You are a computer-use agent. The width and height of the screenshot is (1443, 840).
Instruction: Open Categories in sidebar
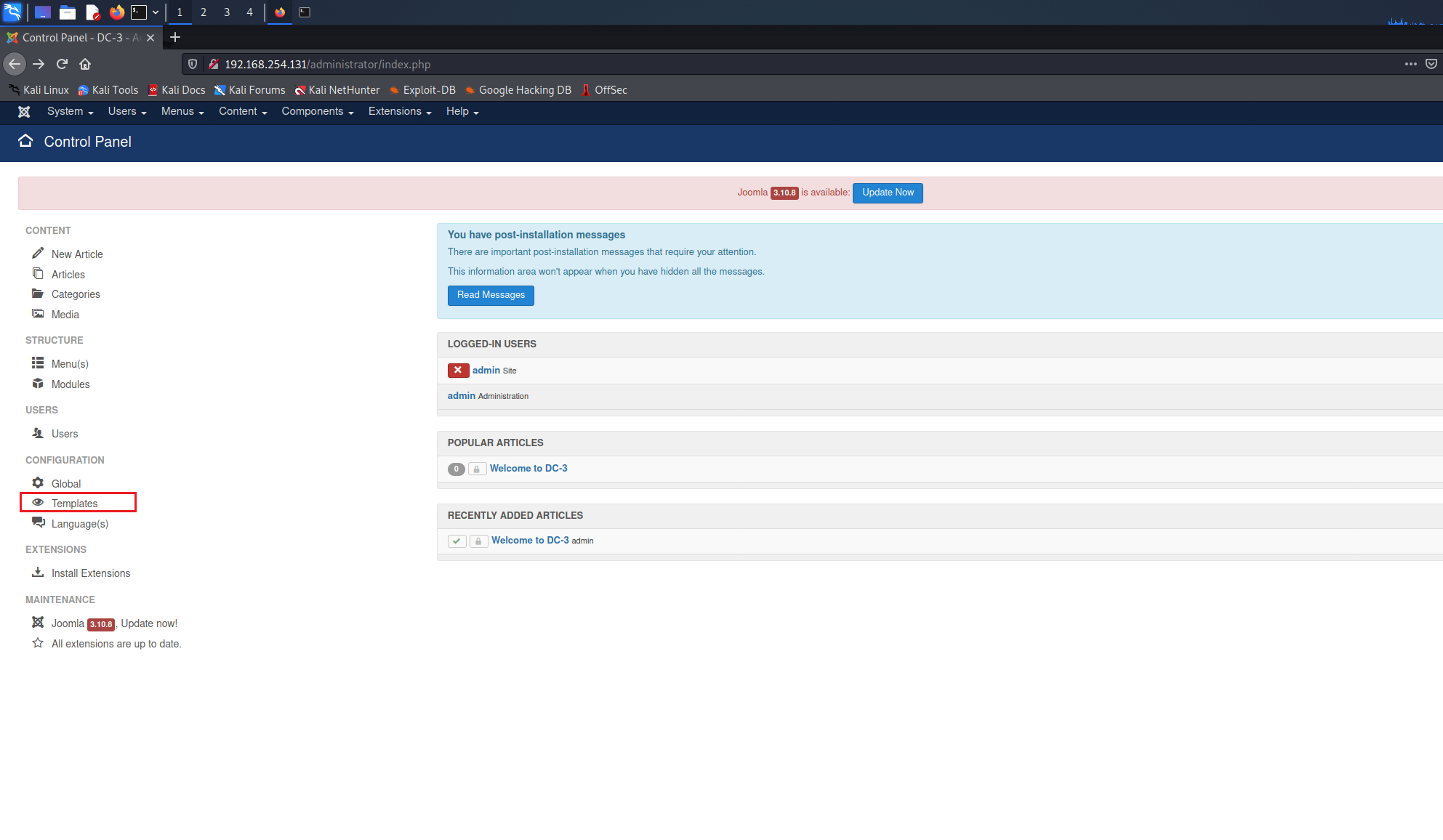coord(76,294)
